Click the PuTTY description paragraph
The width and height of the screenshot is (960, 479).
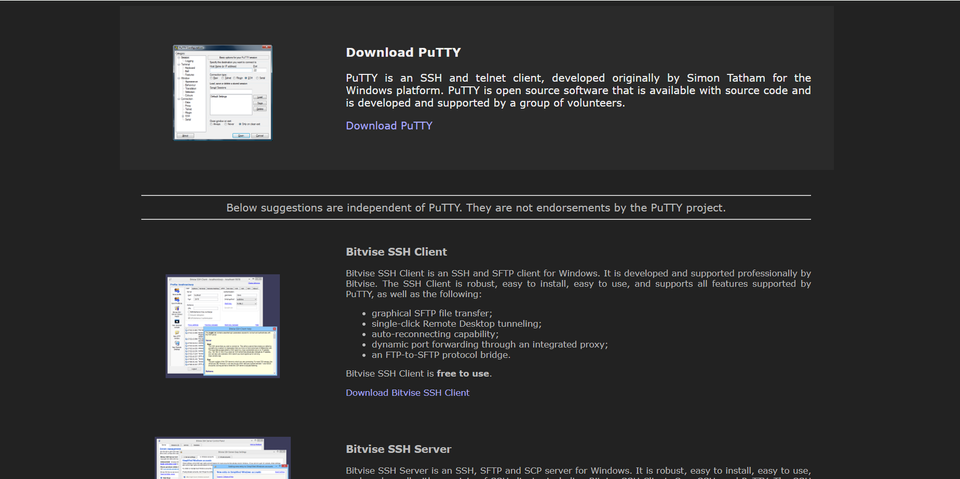point(578,90)
